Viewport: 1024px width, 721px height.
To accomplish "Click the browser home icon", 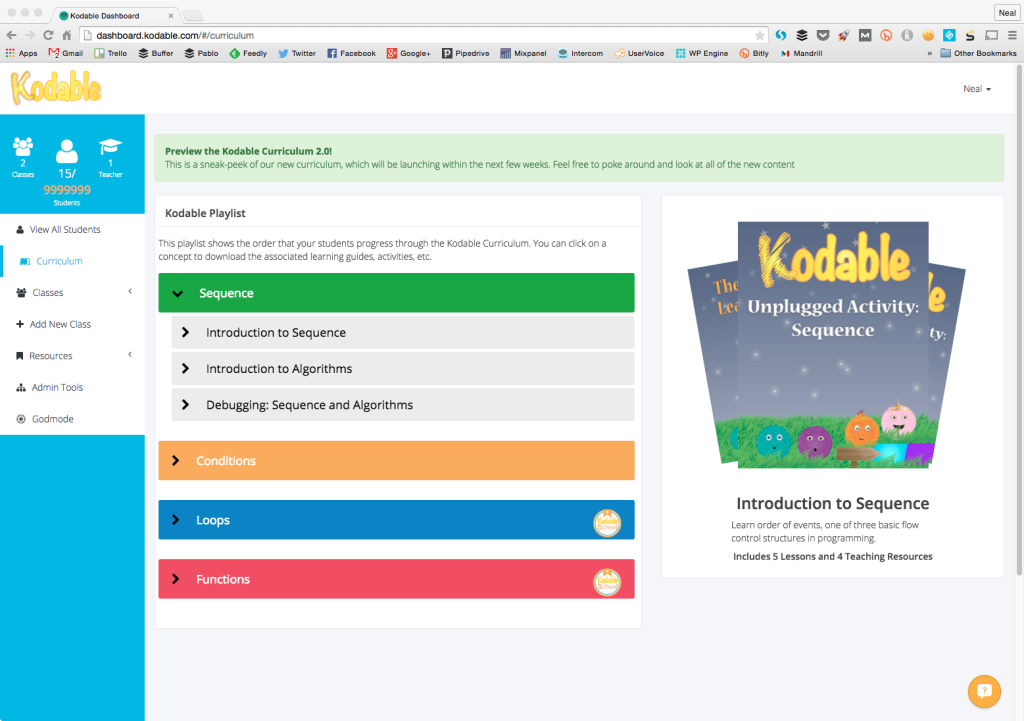I will tap(67, 35).
